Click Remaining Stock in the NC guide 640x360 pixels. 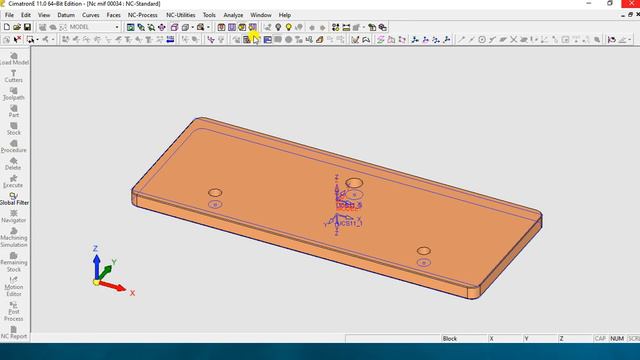[x=13, y=262]
